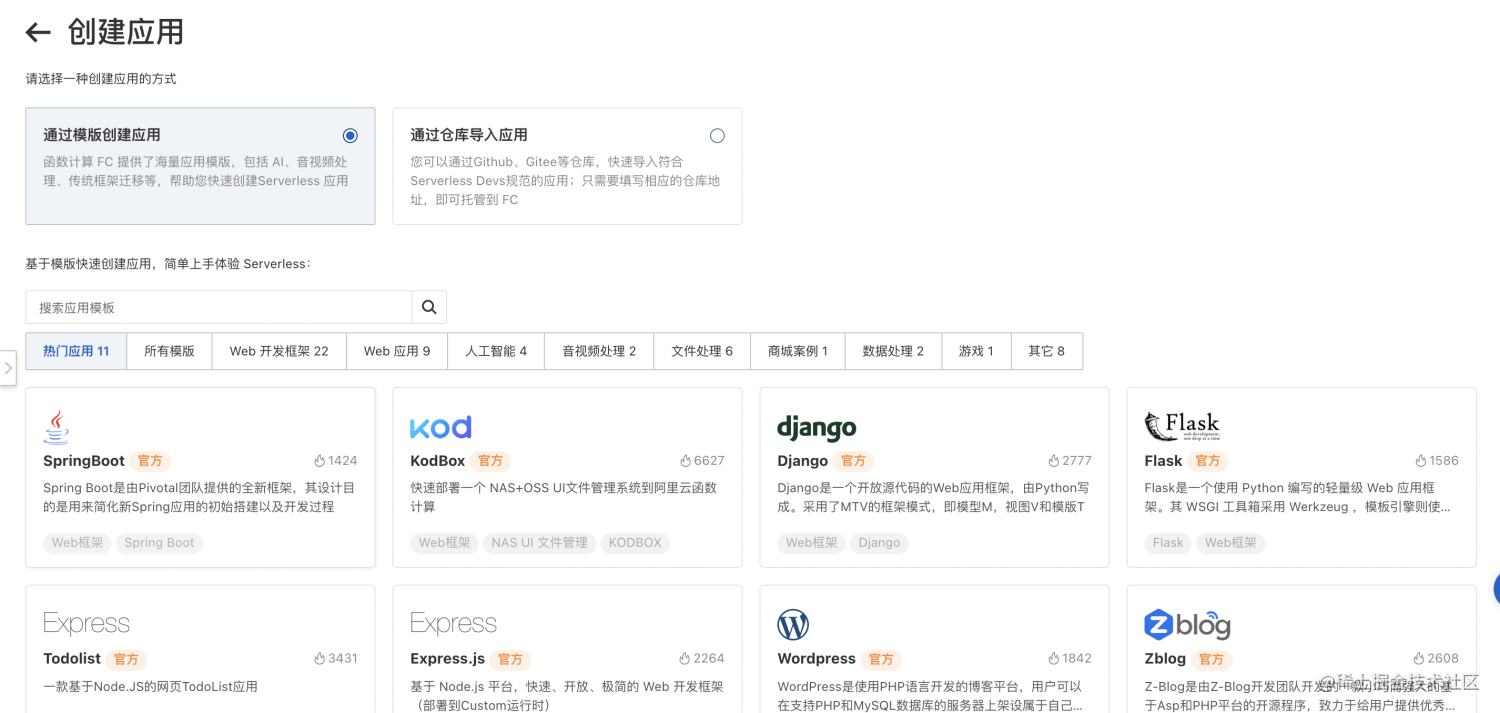1500x713 pixels.
Task: Click the flame icon beside 1586
Action: [x=1420, y=461]
